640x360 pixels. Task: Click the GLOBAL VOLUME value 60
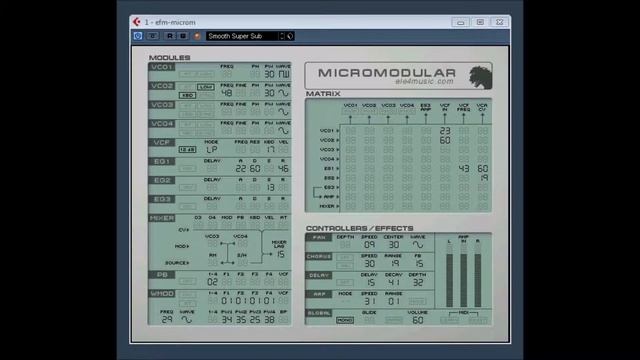tap(418, 320)
